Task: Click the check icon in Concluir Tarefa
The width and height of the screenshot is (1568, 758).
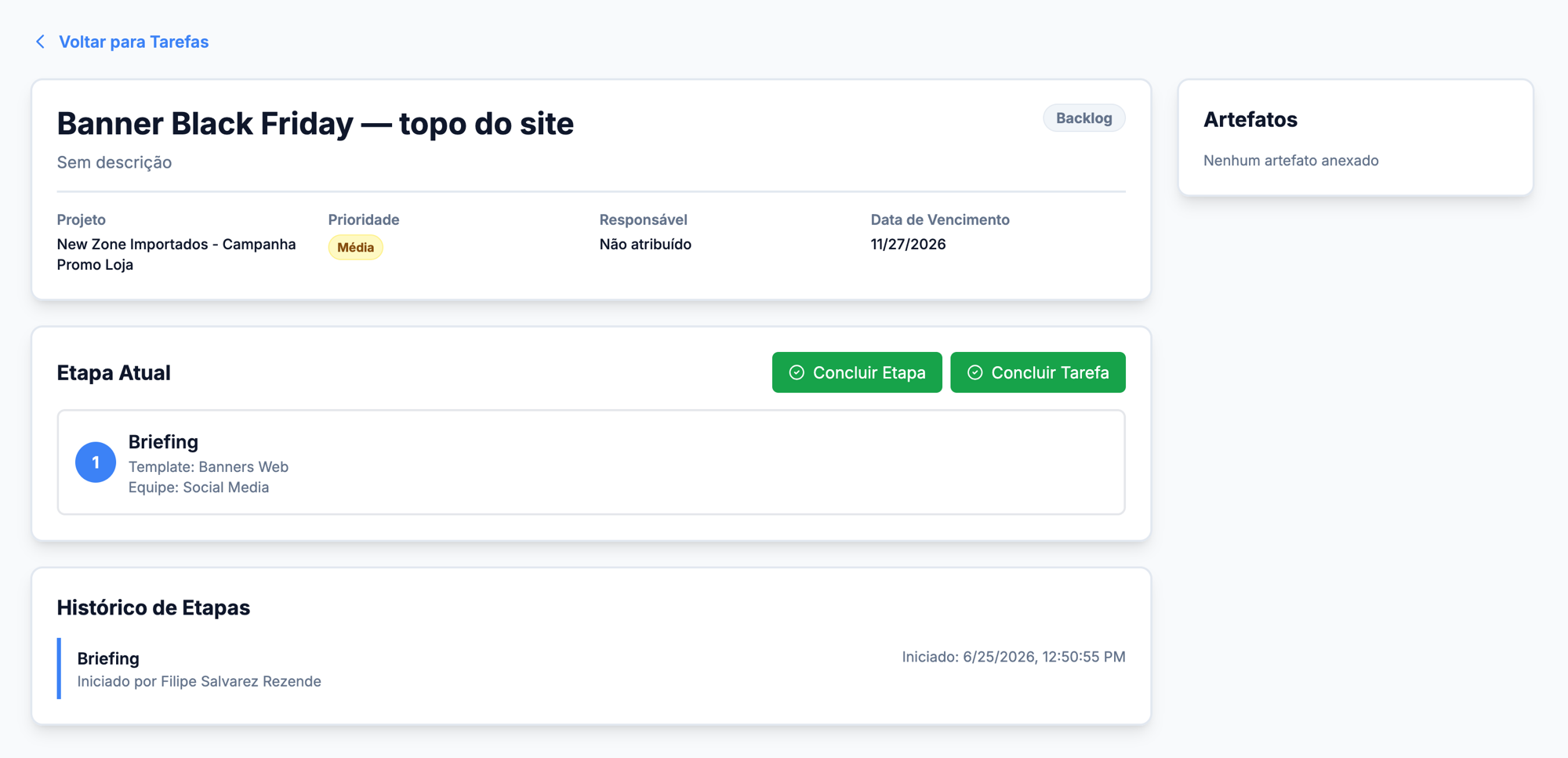Action: [975, 372]
